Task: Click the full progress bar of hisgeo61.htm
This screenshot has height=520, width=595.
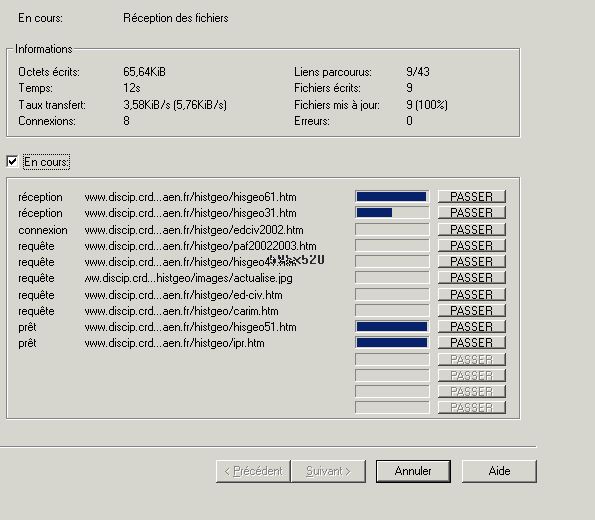Action: pos(392,197)
